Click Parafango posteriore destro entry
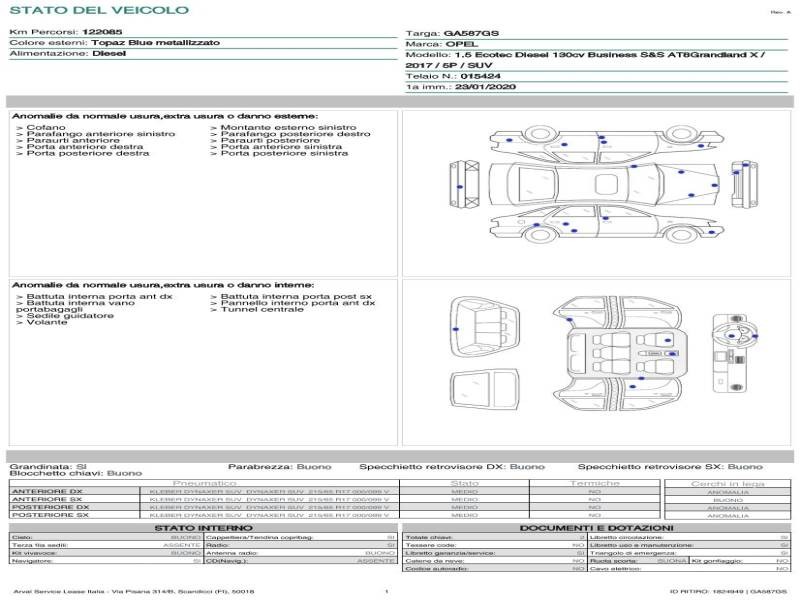 (x=291, y=134)
